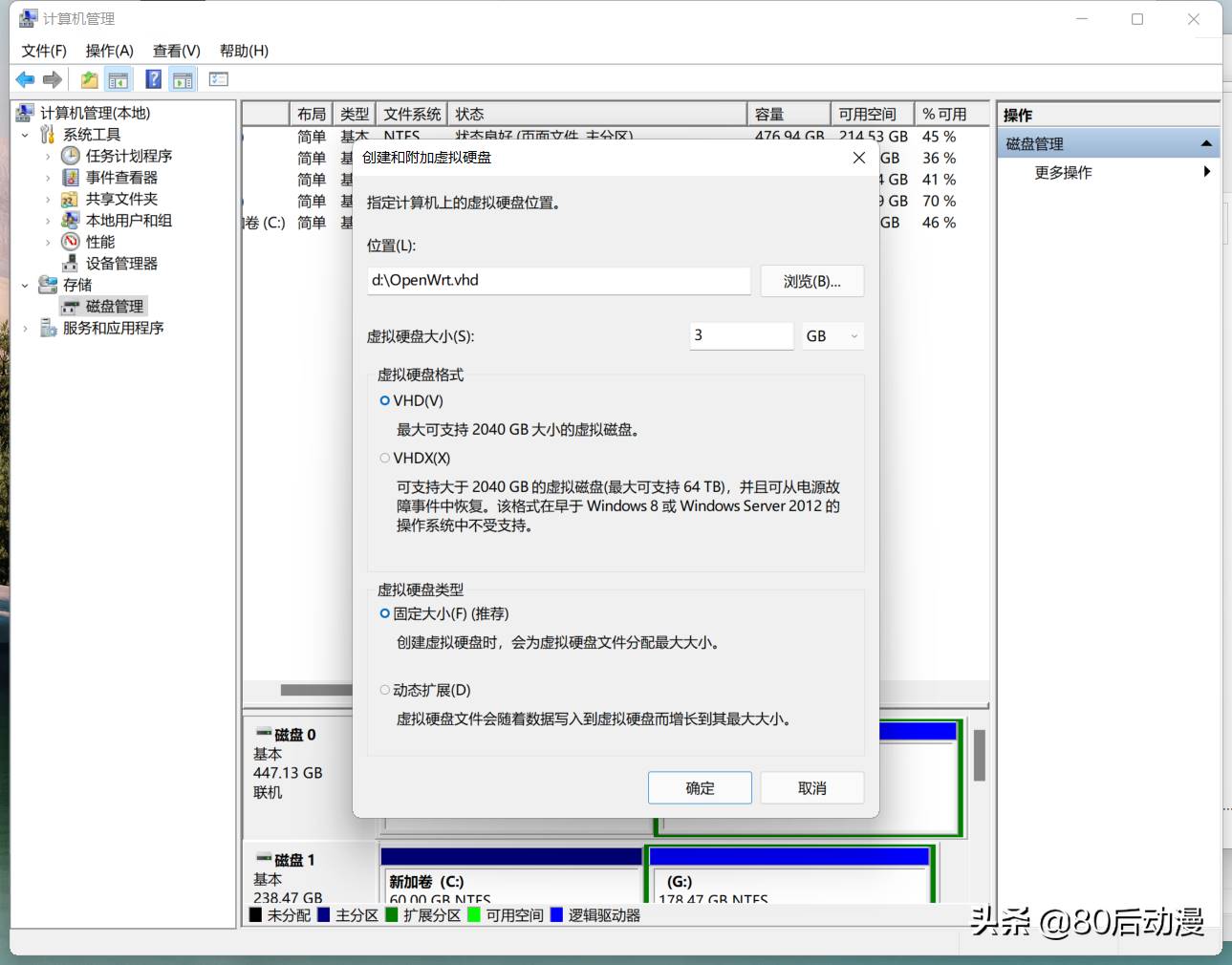Cancel the dialog with 取消
The width and height of the screenshot is (1232, 965).
812,788
